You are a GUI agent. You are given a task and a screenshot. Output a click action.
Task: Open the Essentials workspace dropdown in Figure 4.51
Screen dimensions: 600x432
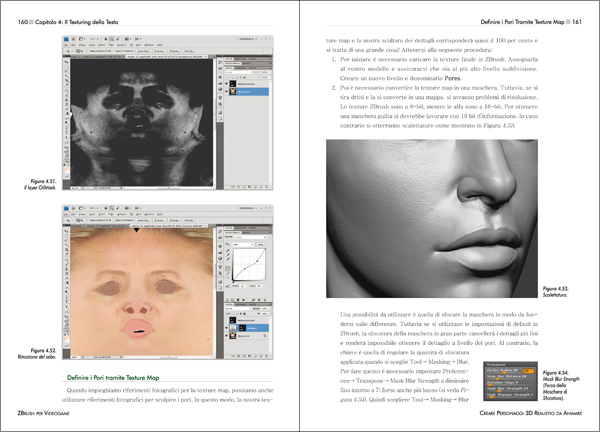click(x=248, y=39)
